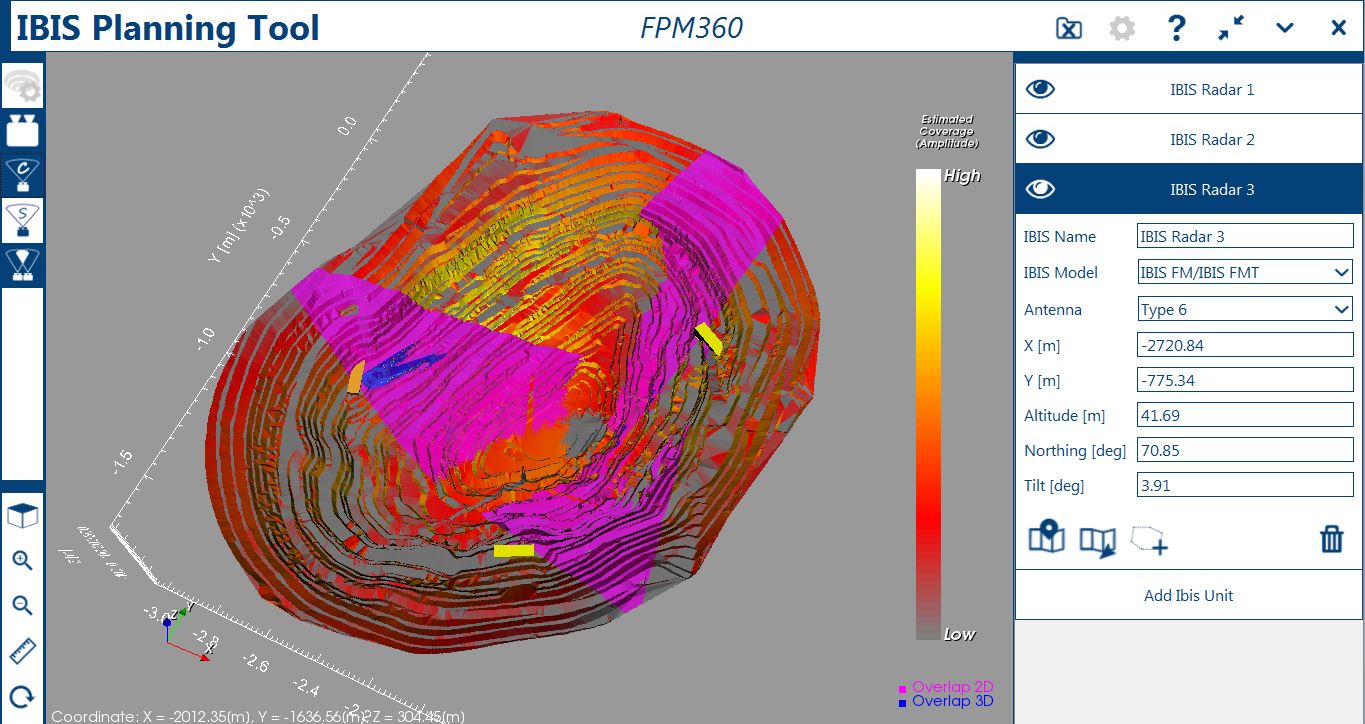
Task: Open the IBIS Model dropdown
Action: [1246, 272]
